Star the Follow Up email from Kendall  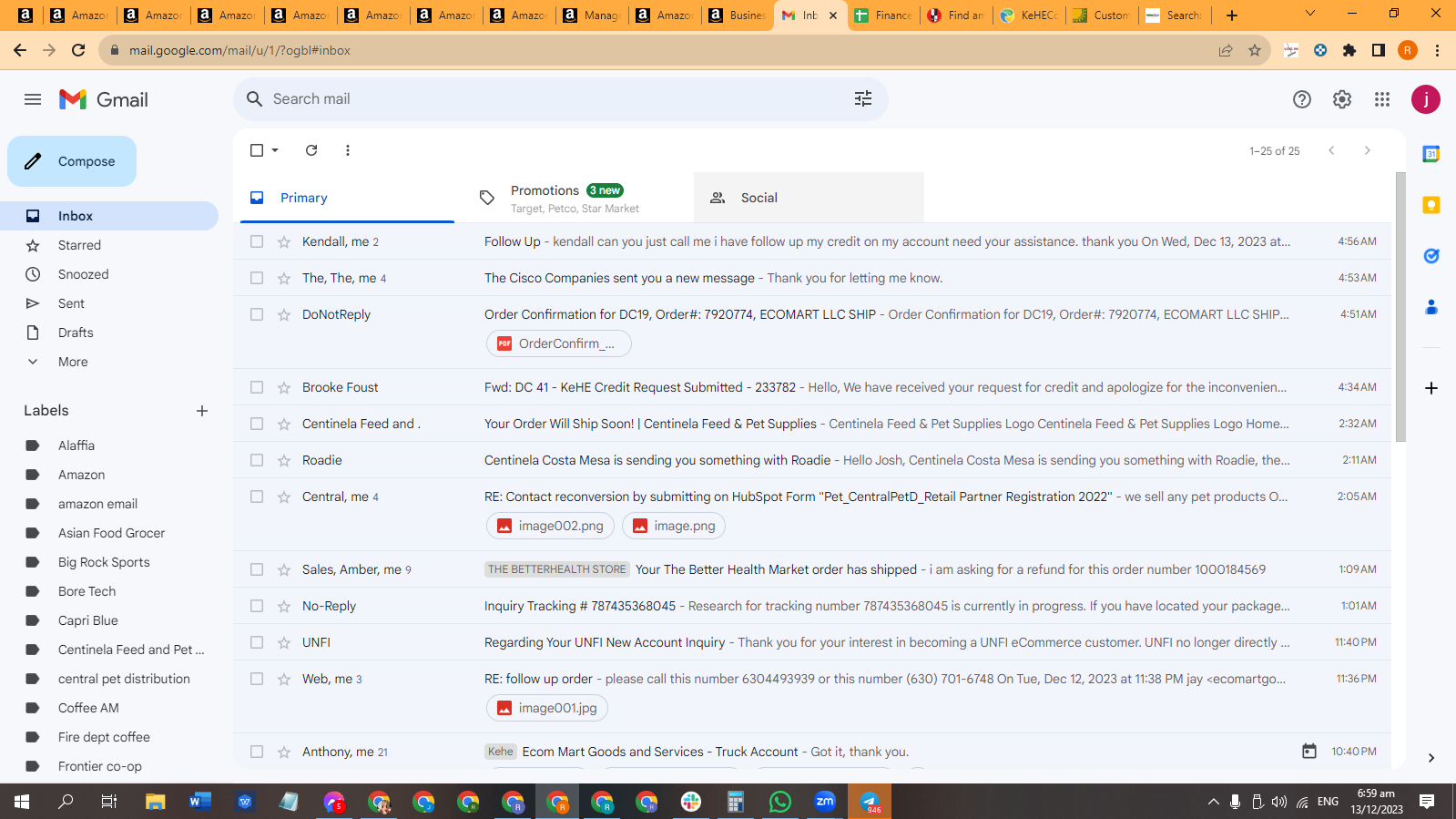[284, 241]
